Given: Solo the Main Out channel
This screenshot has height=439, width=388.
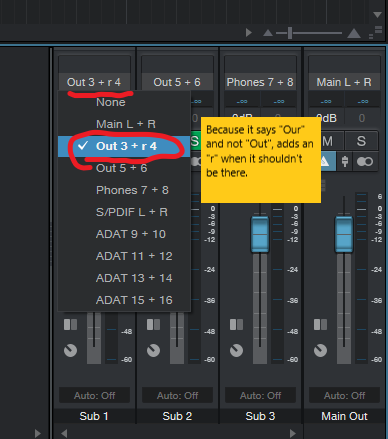Looking at the screenshot, I should click(x=361, y=141).
